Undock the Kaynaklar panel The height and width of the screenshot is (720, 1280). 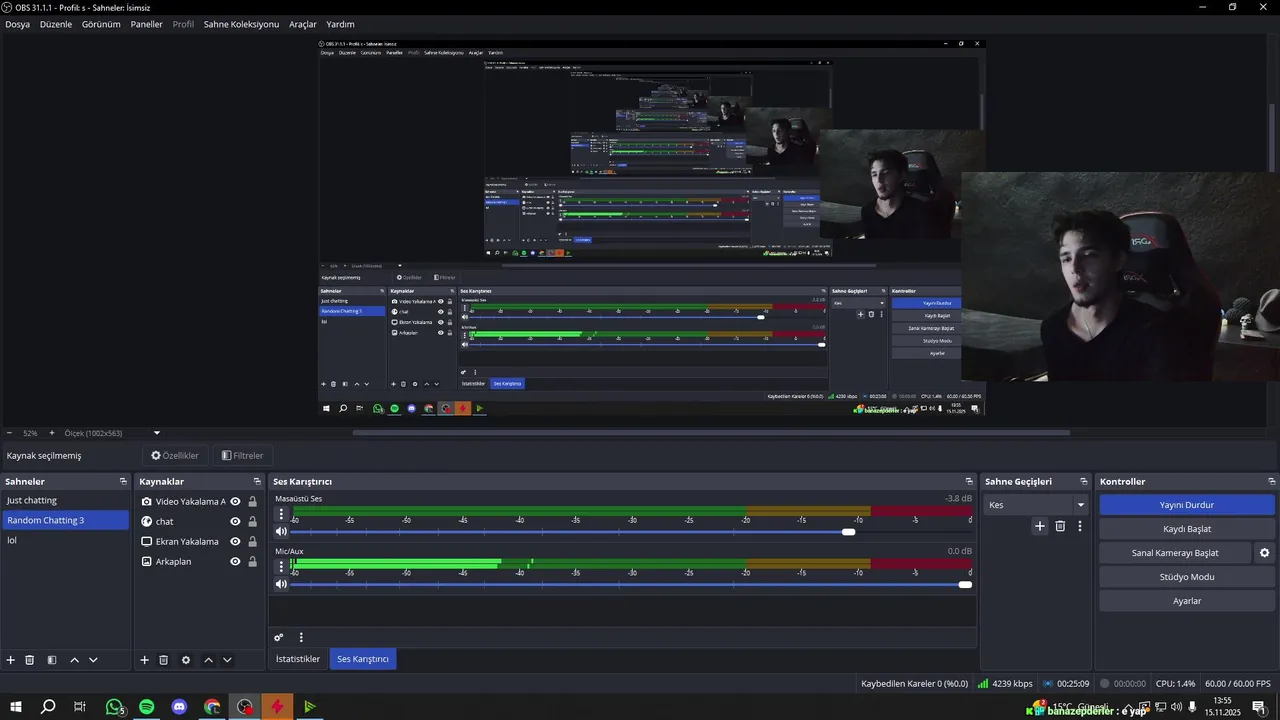[x=257, y=482]
